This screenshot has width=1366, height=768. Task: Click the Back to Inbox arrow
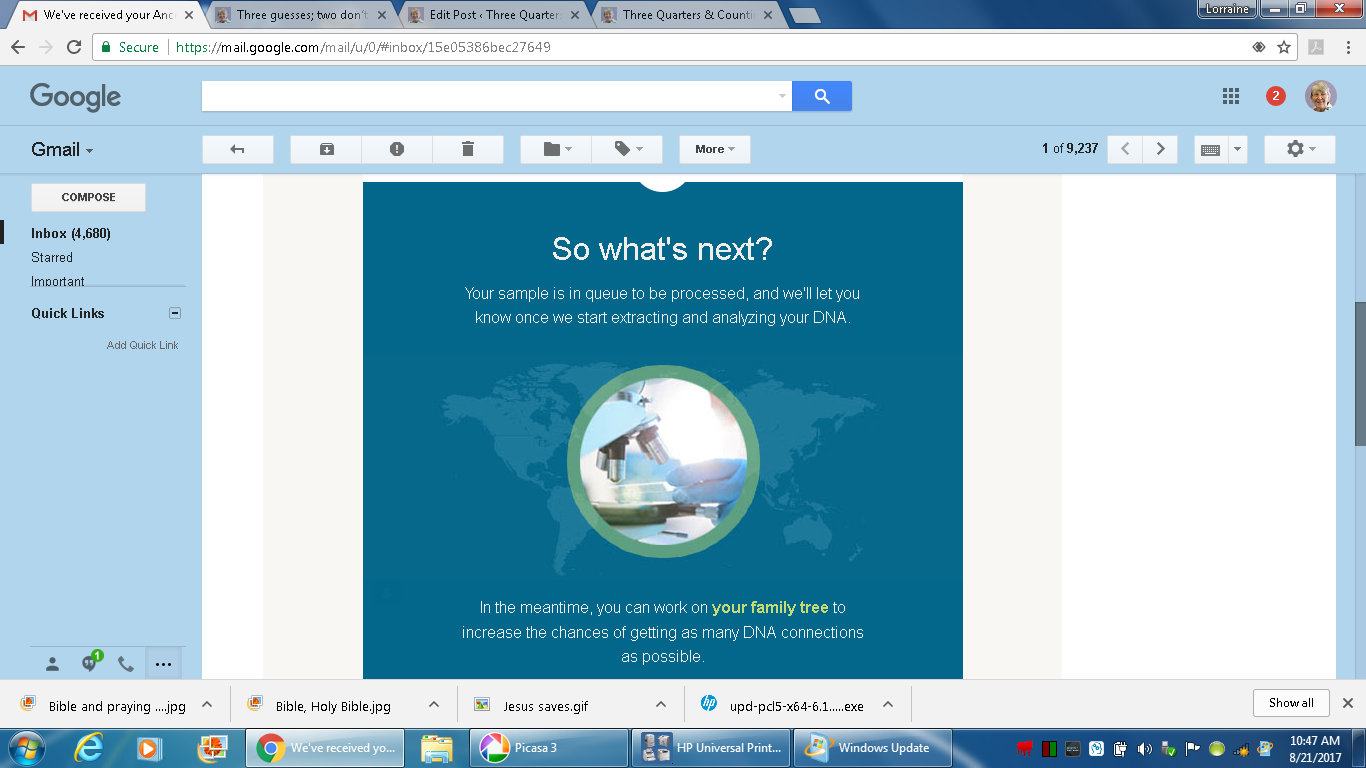pyautogui.click(x=237, y=149)
